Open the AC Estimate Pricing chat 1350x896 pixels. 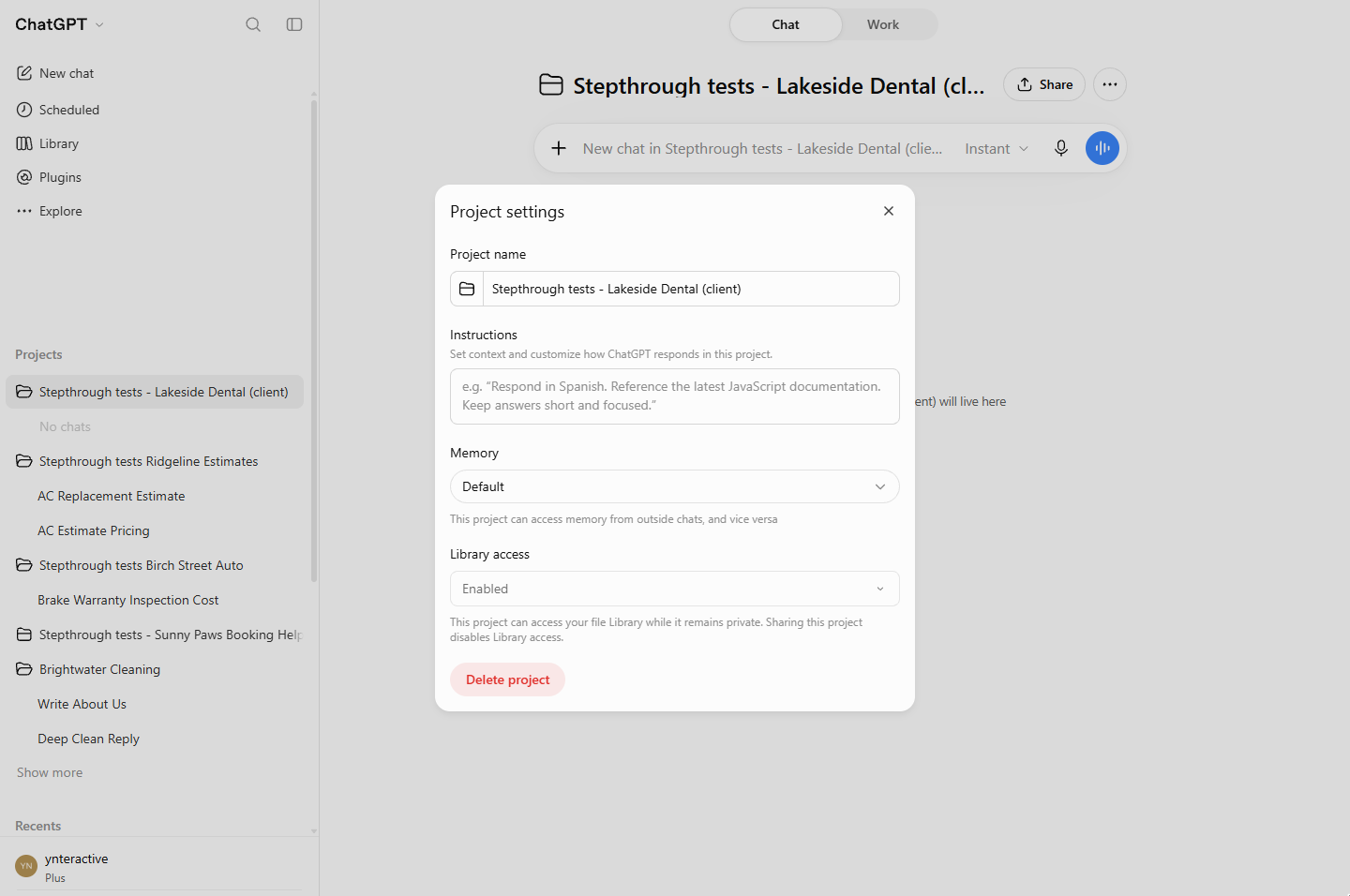click(x=94, y=530)
